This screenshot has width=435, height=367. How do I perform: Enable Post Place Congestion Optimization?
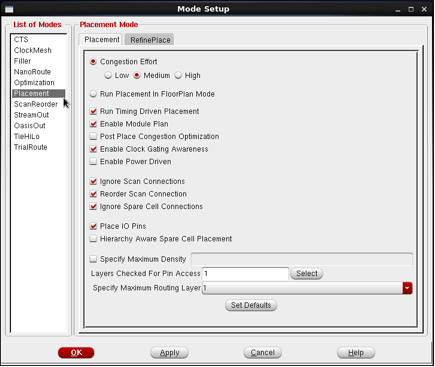[93, 136]
